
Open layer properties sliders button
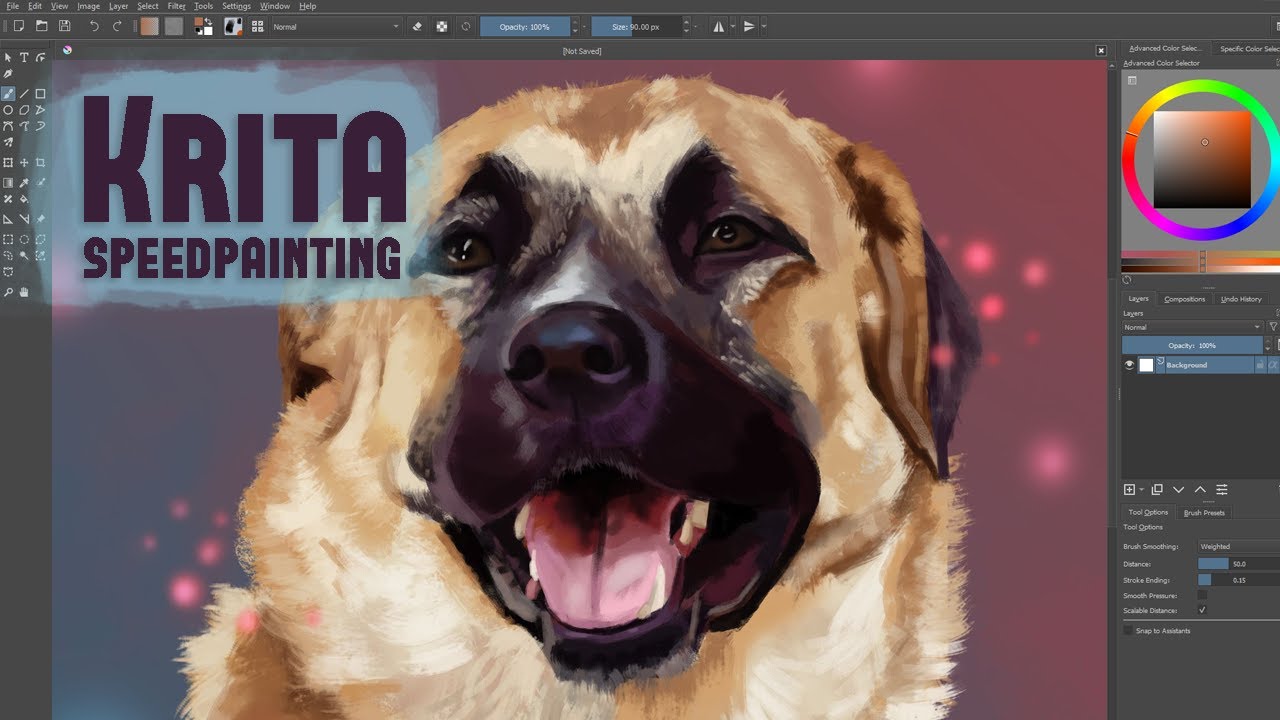[1221, 490]
